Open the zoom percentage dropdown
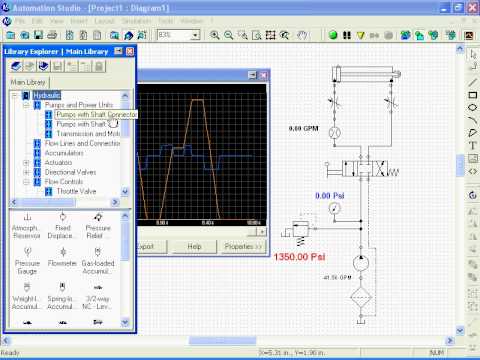 (195, 35)
